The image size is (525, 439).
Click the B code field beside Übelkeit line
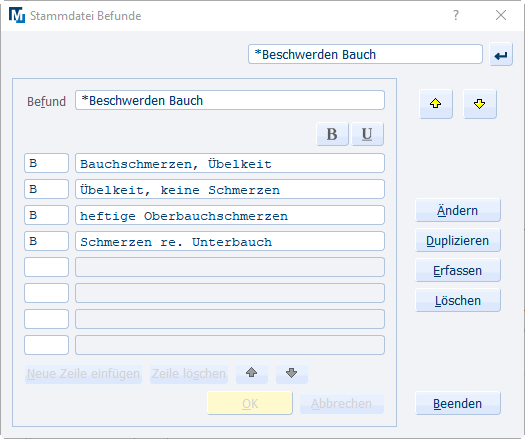47,189
